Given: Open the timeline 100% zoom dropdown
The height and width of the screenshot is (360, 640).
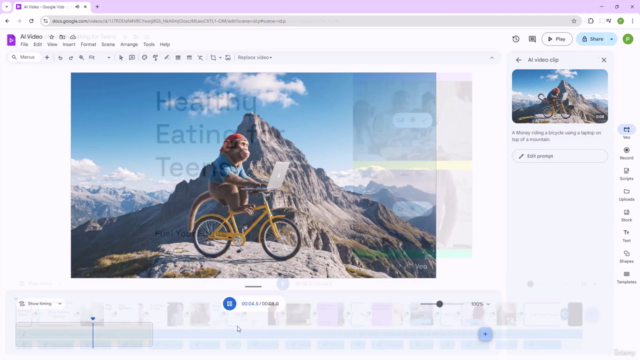Looking at the screenshot, I should [480, 304].
